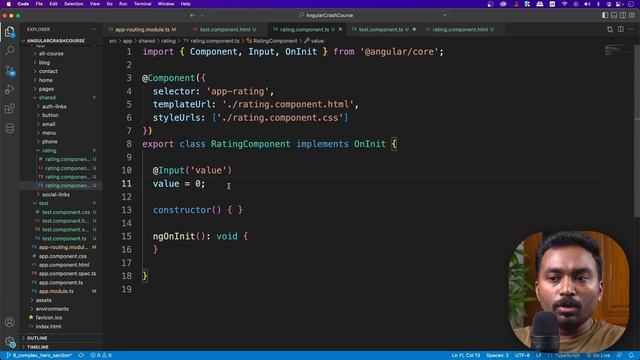Image resolution: width=640 pixels, height=360 pixels.
Task: Open the Source Control view
Action: coord(9,70)
